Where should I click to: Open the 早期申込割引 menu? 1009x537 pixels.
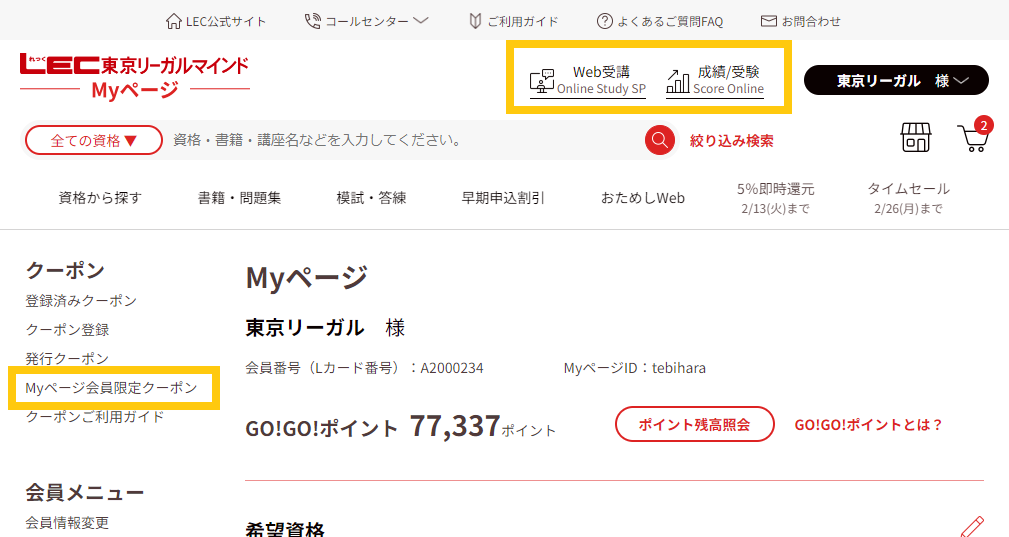click(x=503, y=198)
